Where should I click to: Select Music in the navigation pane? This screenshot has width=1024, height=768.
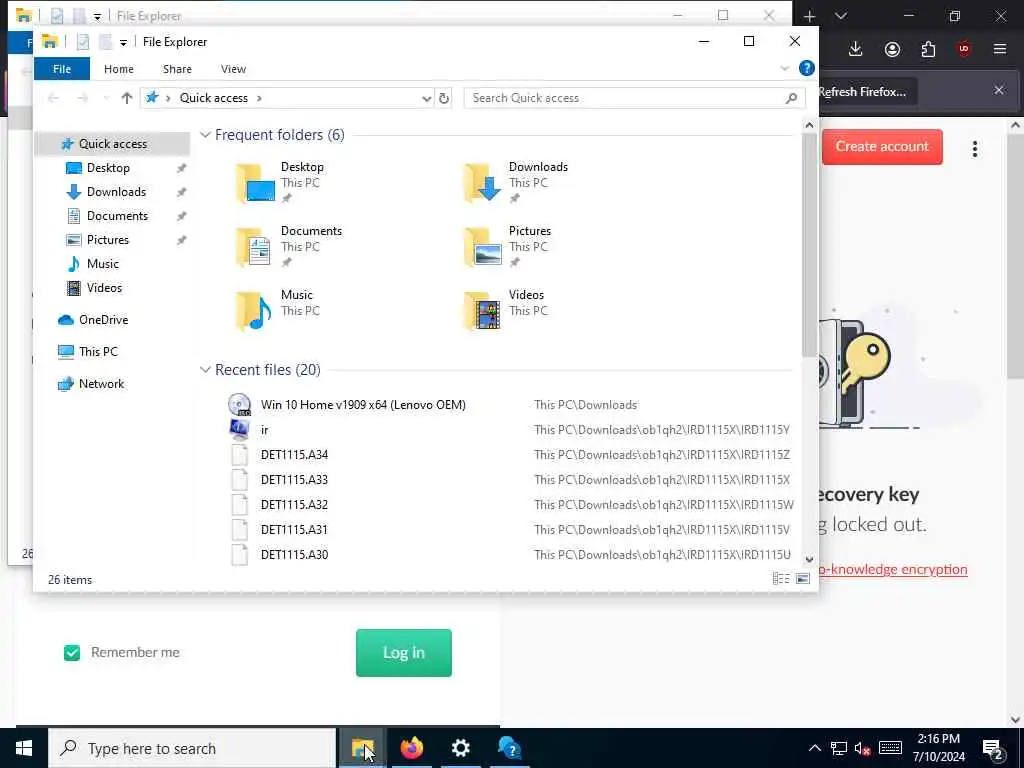tap(103, 264)
